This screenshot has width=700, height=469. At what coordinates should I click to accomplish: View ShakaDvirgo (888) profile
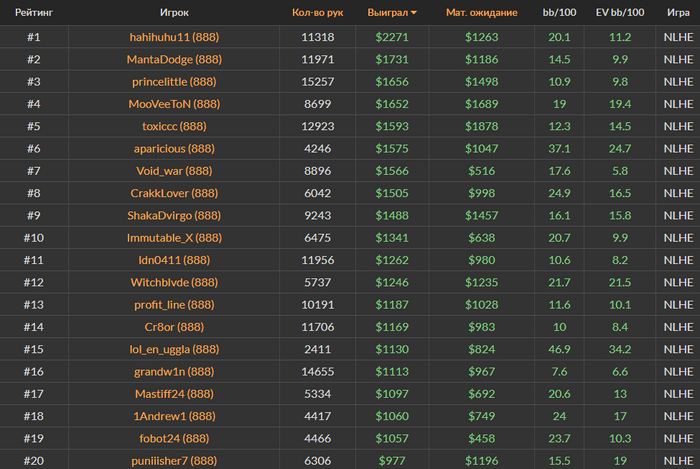(x=174, y=216)
